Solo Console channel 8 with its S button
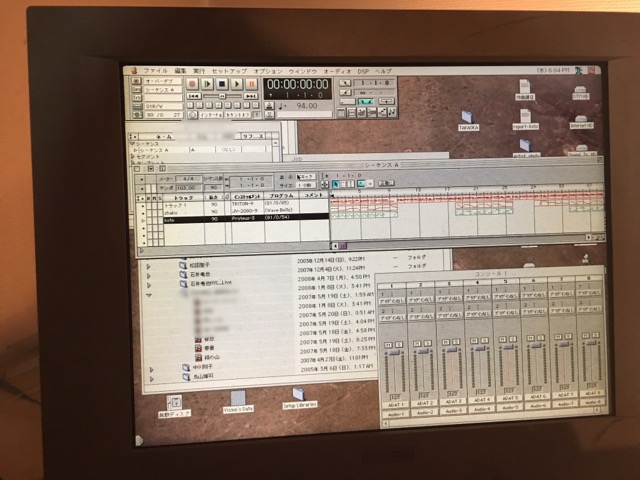 tap(596, 335)
